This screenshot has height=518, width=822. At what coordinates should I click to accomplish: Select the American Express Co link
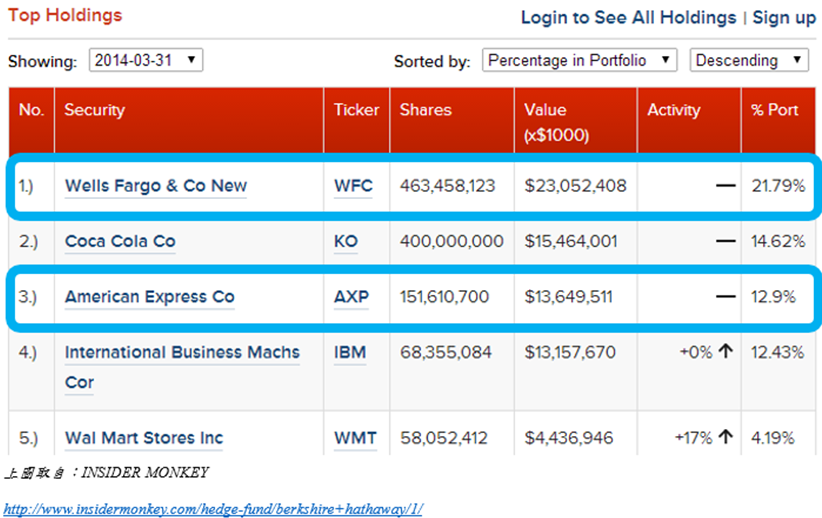[x=150, y=297]
